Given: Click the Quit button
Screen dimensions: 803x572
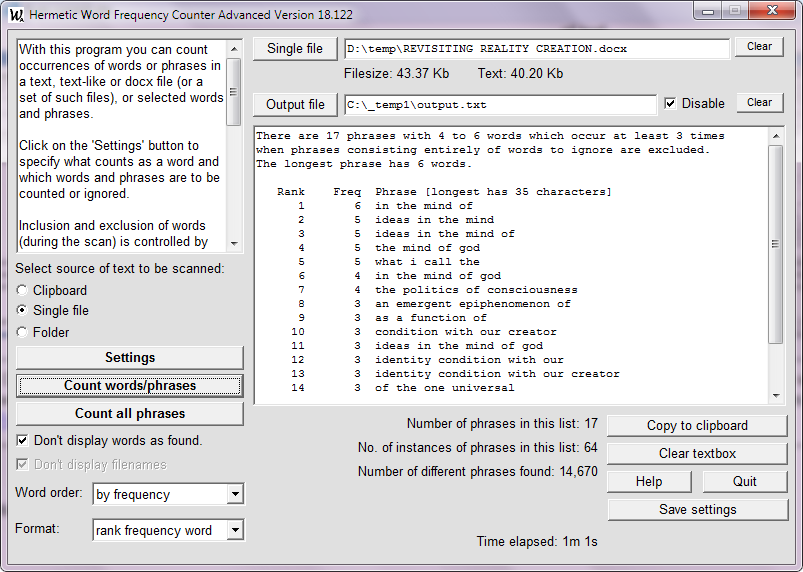Looking at the screenshot, I should tap(745, 481).
